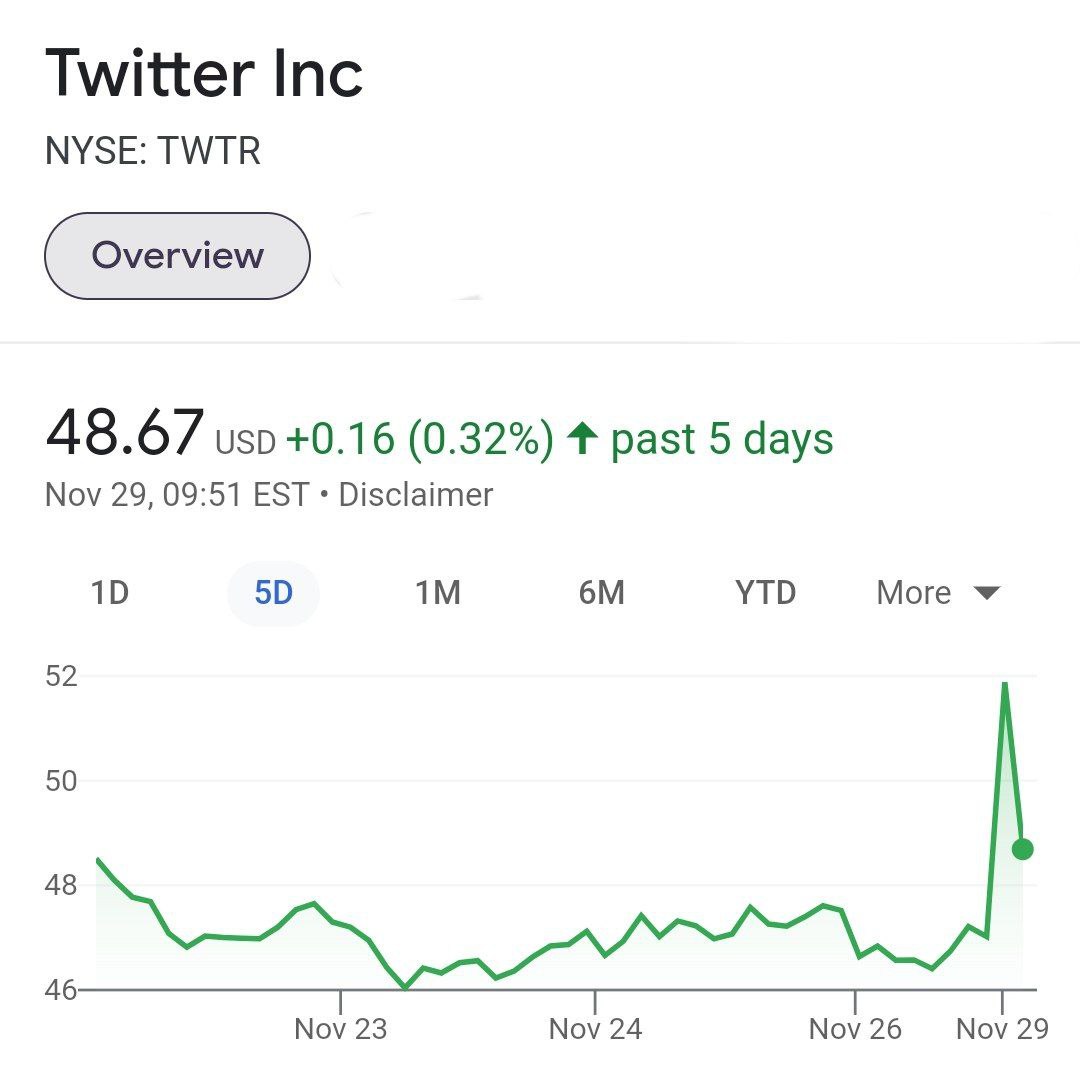Click the current stock price 48.67
Screen dimensions: 1080x1079
click(124, 435)
